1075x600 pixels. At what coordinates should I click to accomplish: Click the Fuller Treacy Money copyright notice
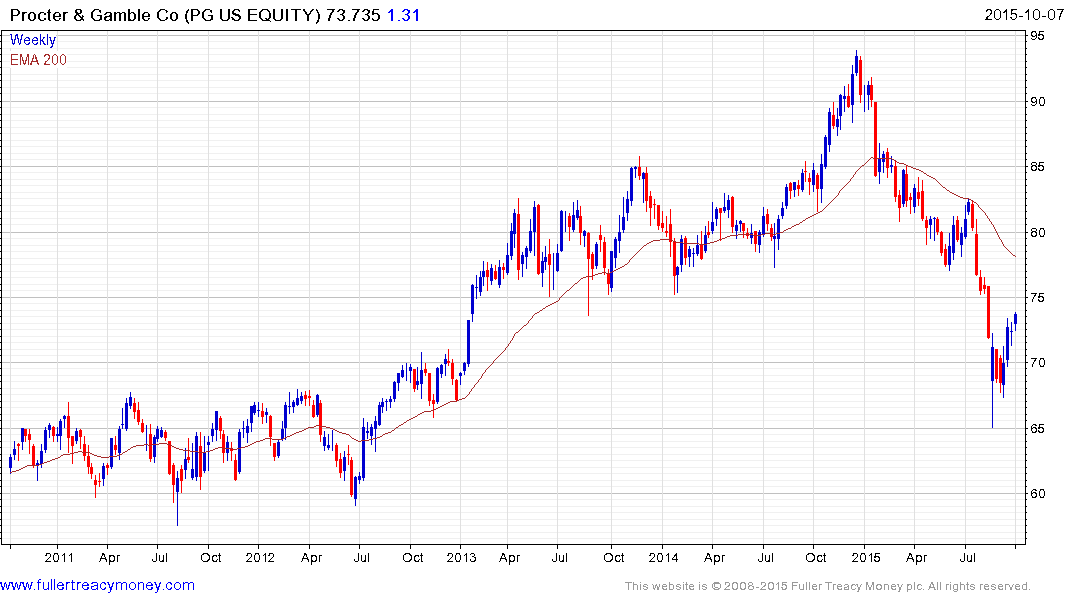point(827,586)
